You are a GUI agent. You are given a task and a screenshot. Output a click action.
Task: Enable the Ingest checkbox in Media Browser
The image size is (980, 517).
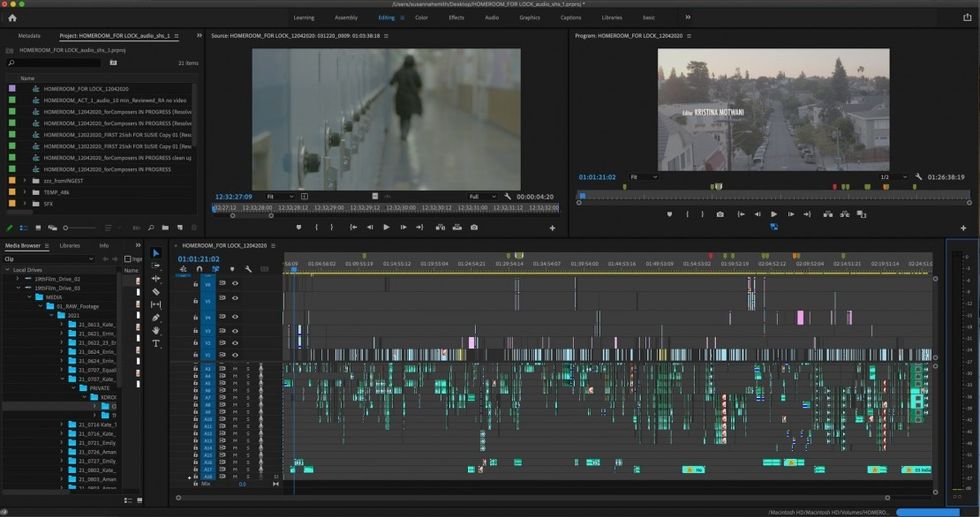(128, 259)
